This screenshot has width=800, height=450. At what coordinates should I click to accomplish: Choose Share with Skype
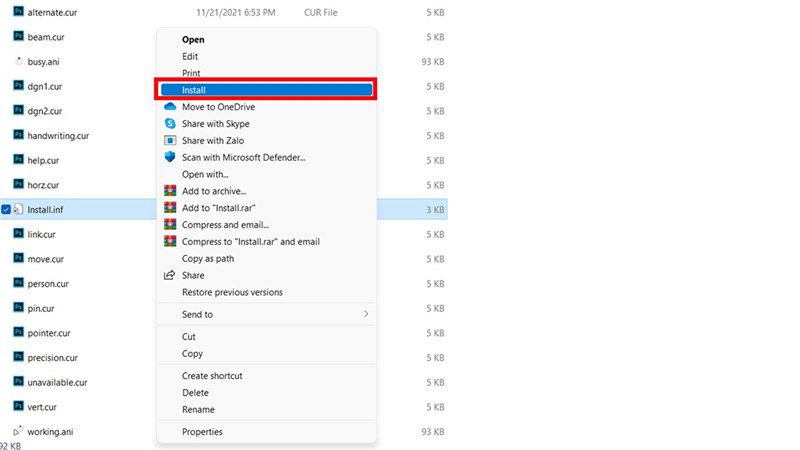point(215,123)
